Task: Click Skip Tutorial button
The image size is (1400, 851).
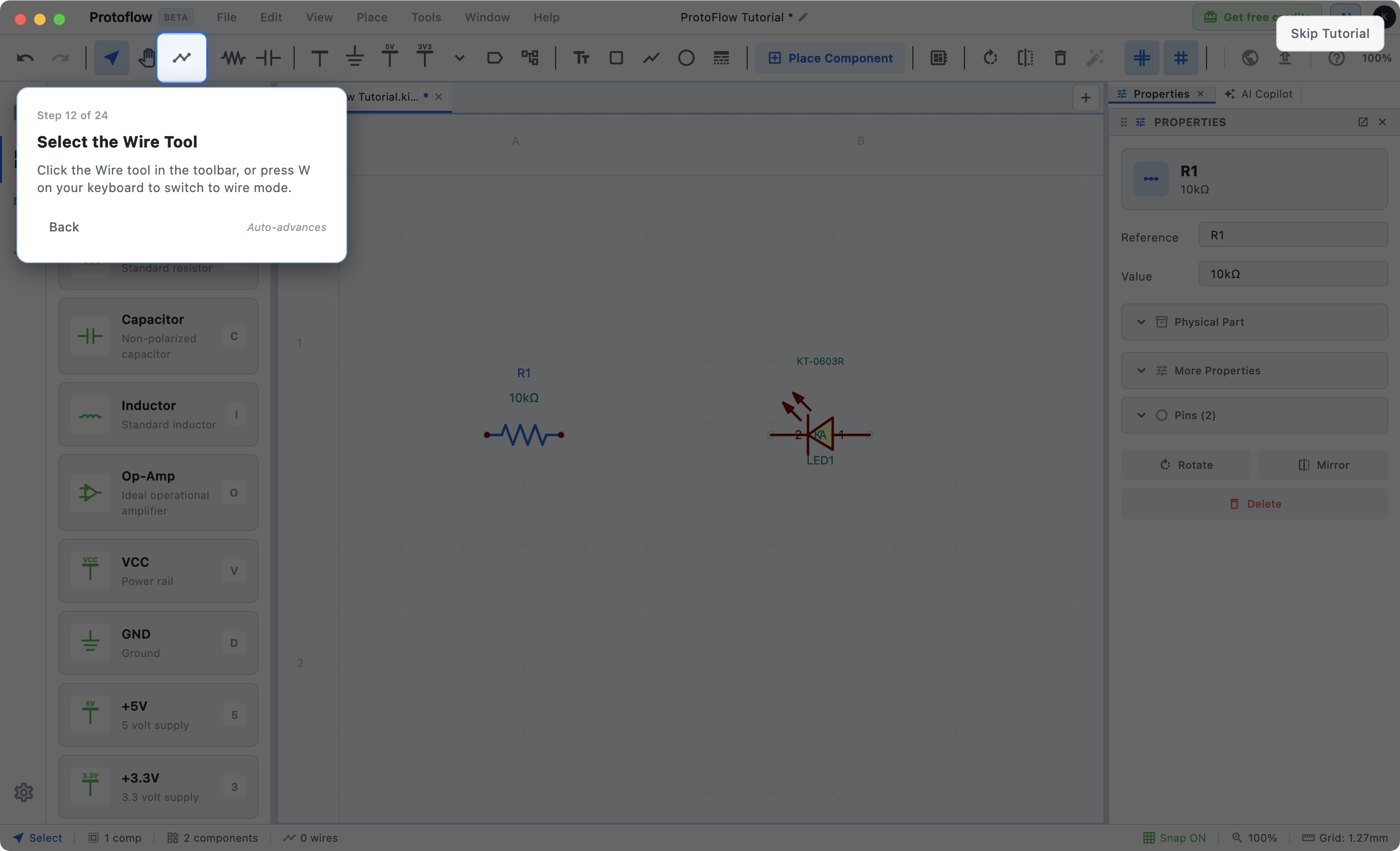Action: (1330, 34)
